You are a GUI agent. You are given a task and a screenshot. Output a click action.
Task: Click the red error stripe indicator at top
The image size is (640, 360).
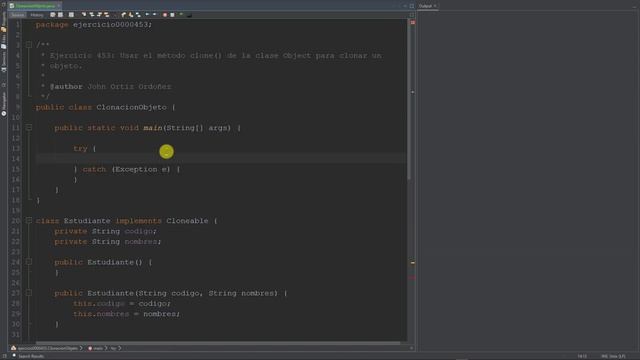413,22
